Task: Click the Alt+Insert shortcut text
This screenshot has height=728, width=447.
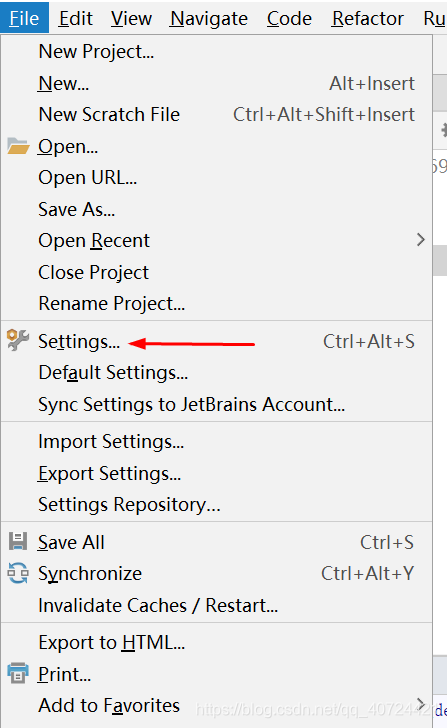Action: [x=372, y=84]
